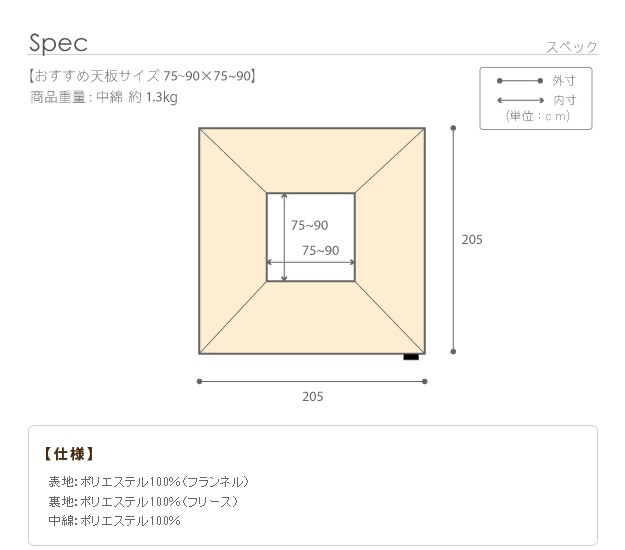The image size is (625, 550).
Task: Click the vertical 205 dimension line
Action: (x=454, y=240)
